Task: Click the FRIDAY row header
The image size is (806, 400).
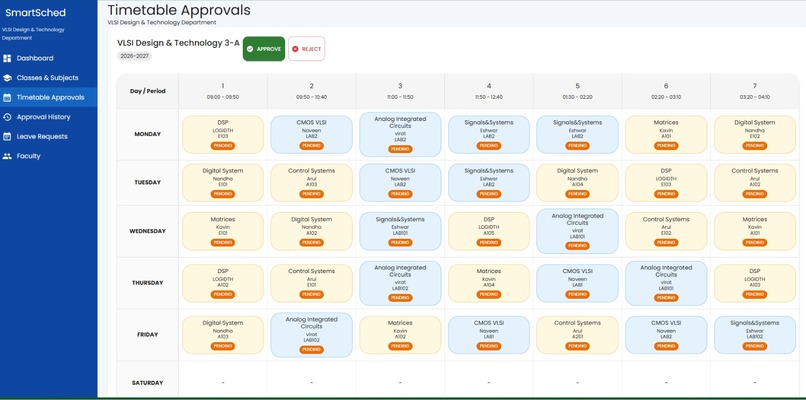Action: tap(148, 335)
